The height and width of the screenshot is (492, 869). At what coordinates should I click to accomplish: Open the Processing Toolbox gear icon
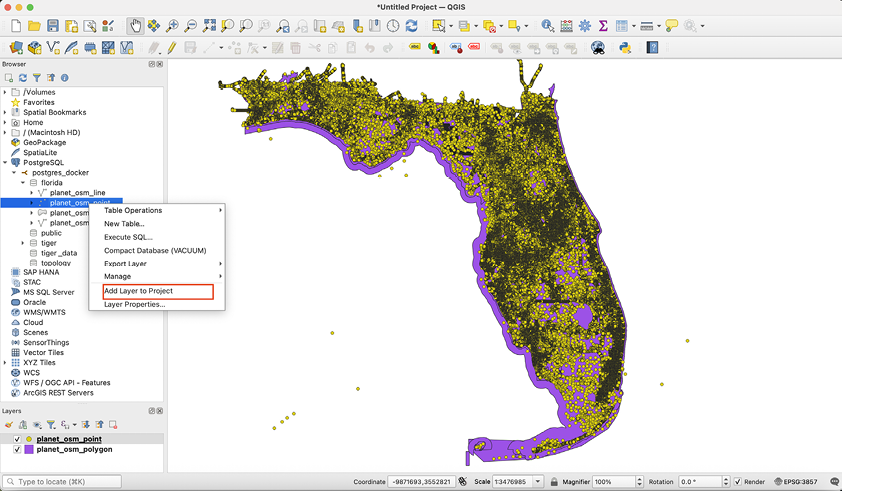coord(585,25)
